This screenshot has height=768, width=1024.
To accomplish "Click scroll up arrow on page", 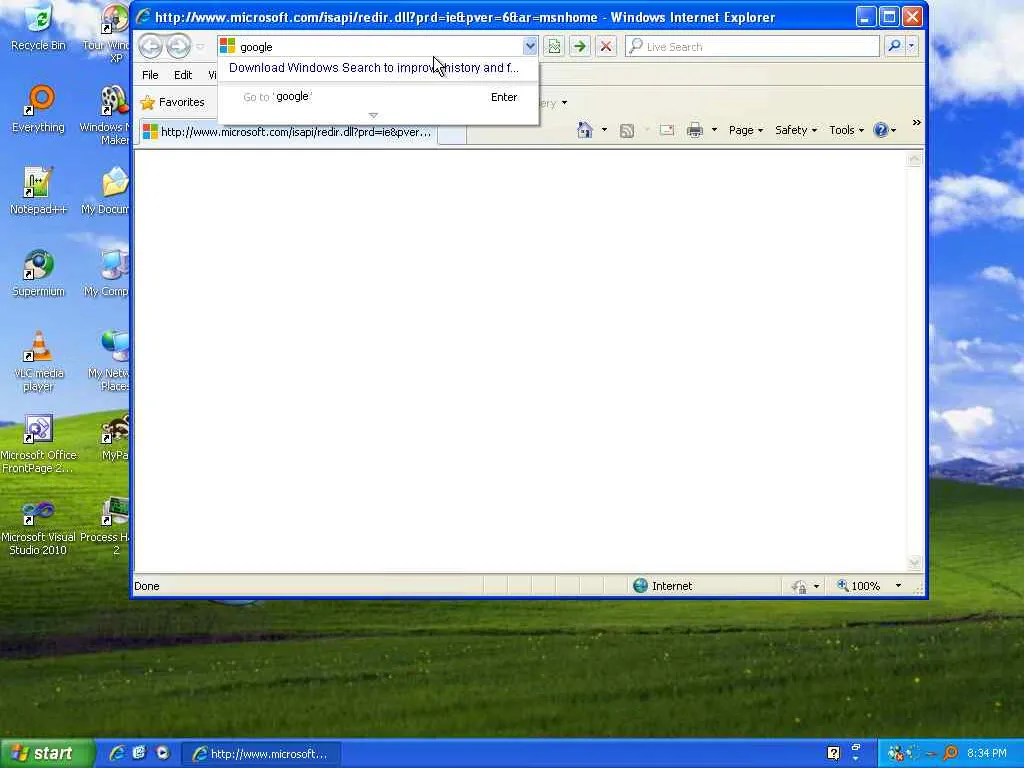I will [x=914, y=159].
